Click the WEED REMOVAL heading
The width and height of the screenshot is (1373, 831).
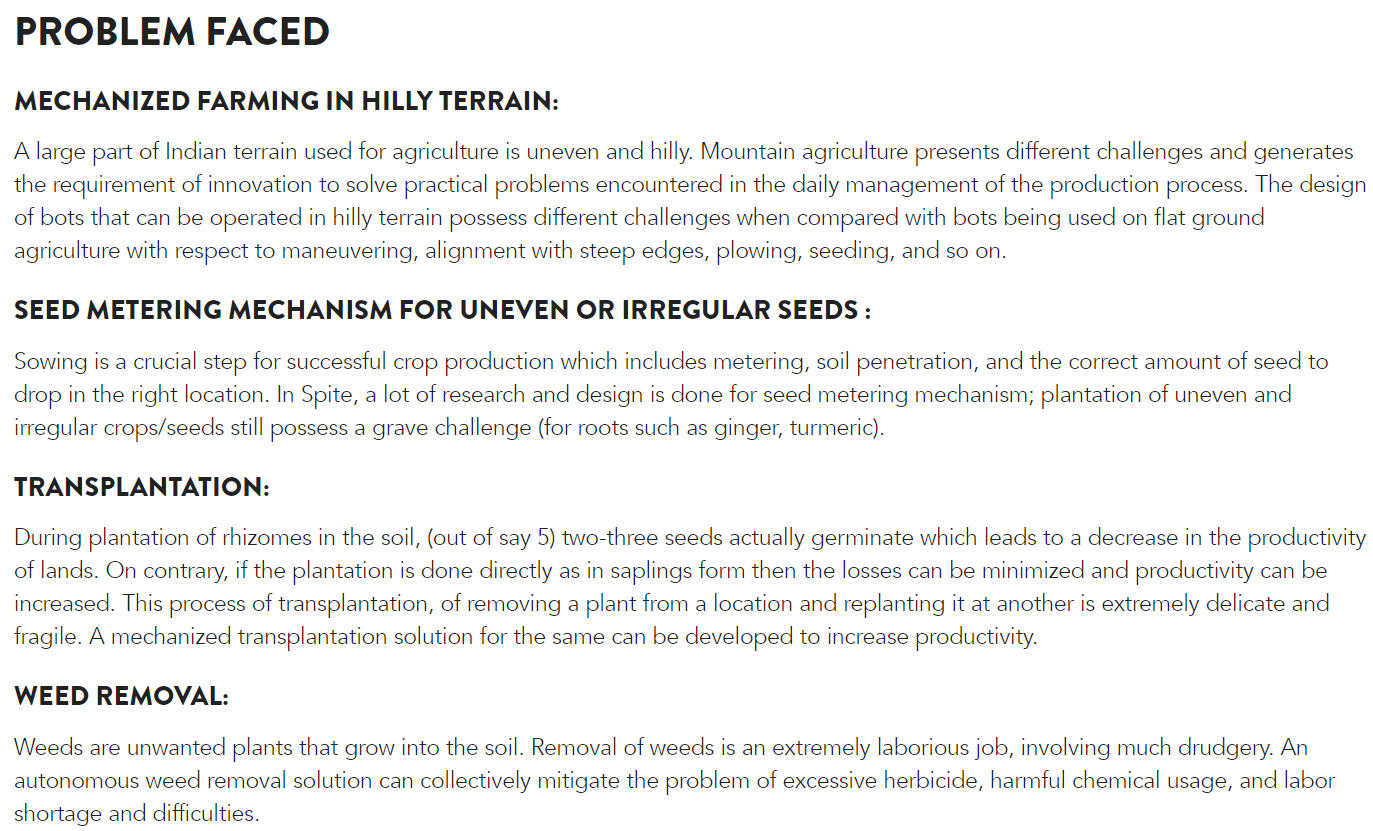pos(121,697)
